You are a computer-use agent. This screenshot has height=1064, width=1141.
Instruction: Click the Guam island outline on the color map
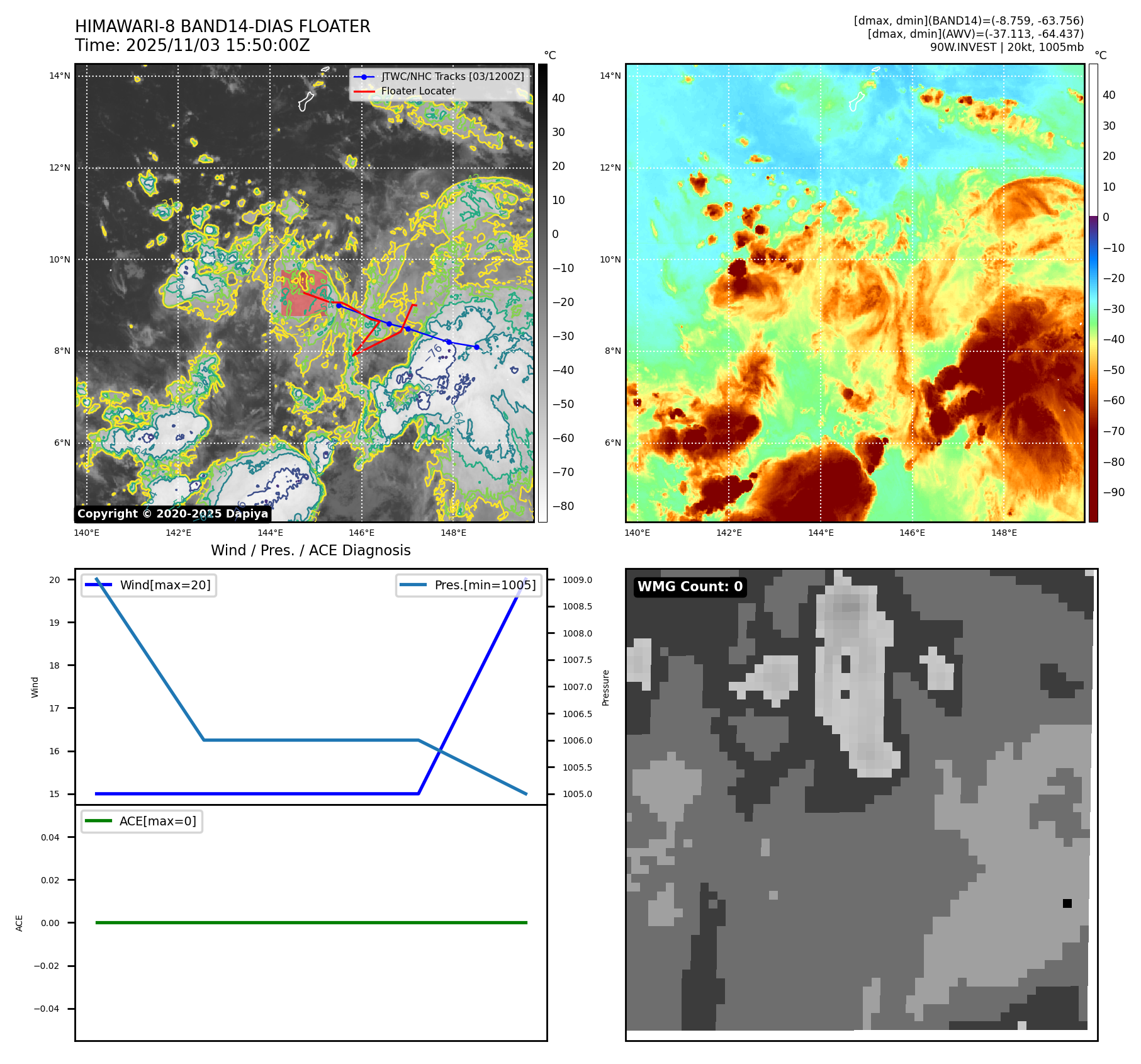pos(857,101)
